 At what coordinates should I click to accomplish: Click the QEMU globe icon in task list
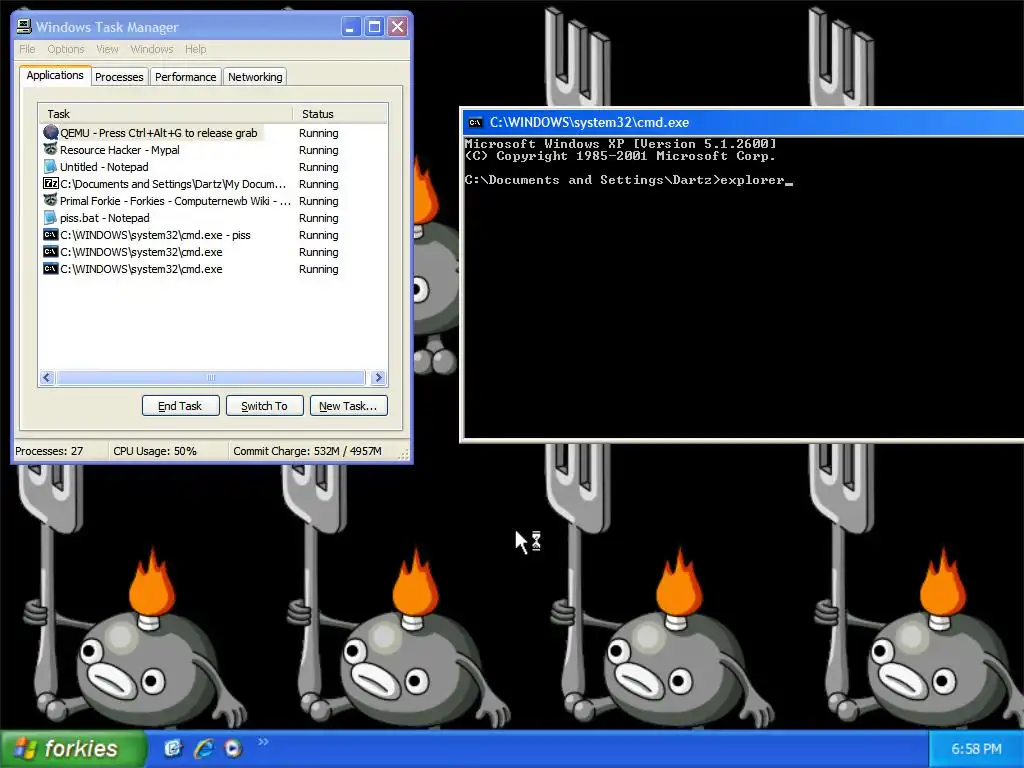[51, 133]
